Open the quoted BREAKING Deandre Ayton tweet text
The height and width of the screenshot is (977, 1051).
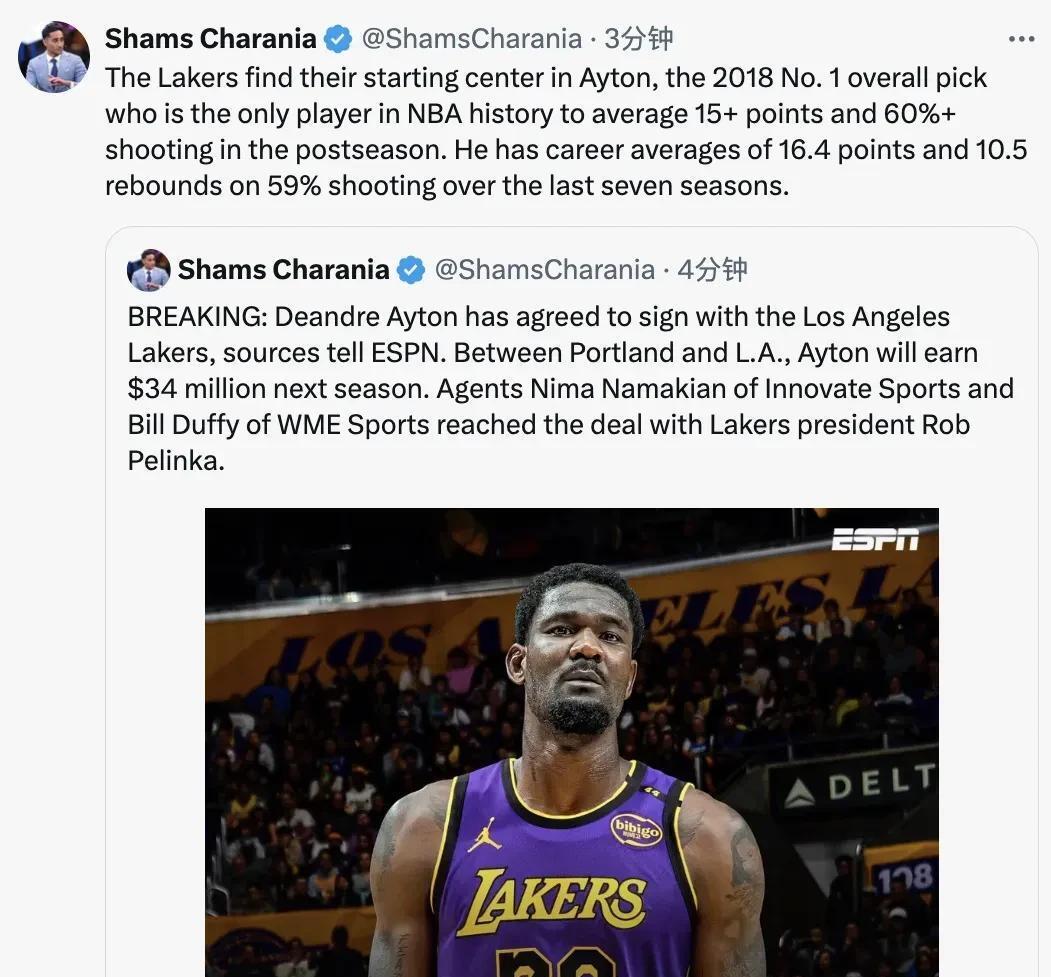click(570, 388)
